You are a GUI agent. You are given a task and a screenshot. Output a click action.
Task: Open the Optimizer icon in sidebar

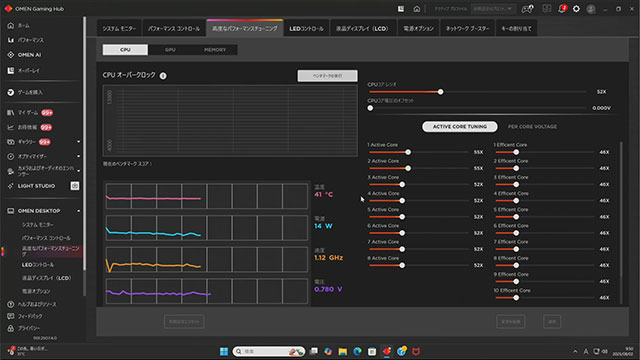[x=11, y=156]
